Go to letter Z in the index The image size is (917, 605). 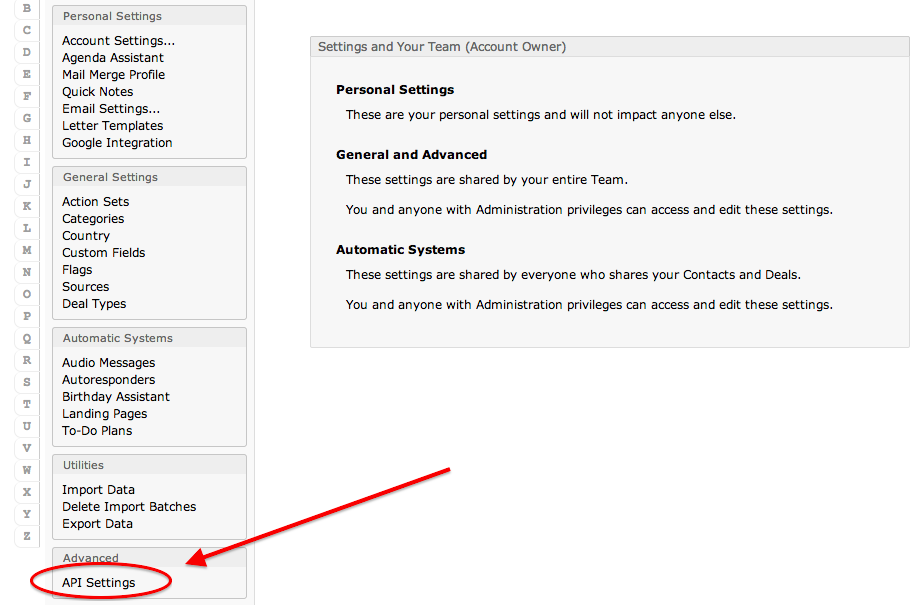(27, 536)
